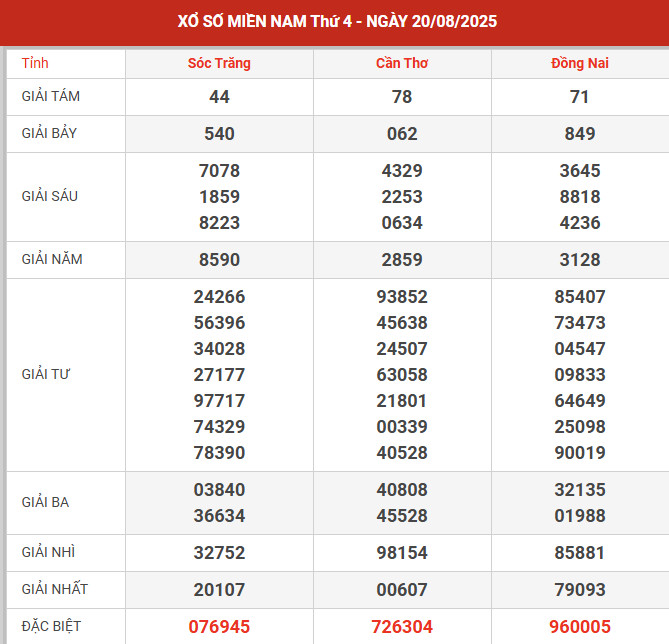Image resolution: width=669 pixels, height=644 pixels.
Task: Click Đồng Nai special prize 960005
Action: coord(580,627)
